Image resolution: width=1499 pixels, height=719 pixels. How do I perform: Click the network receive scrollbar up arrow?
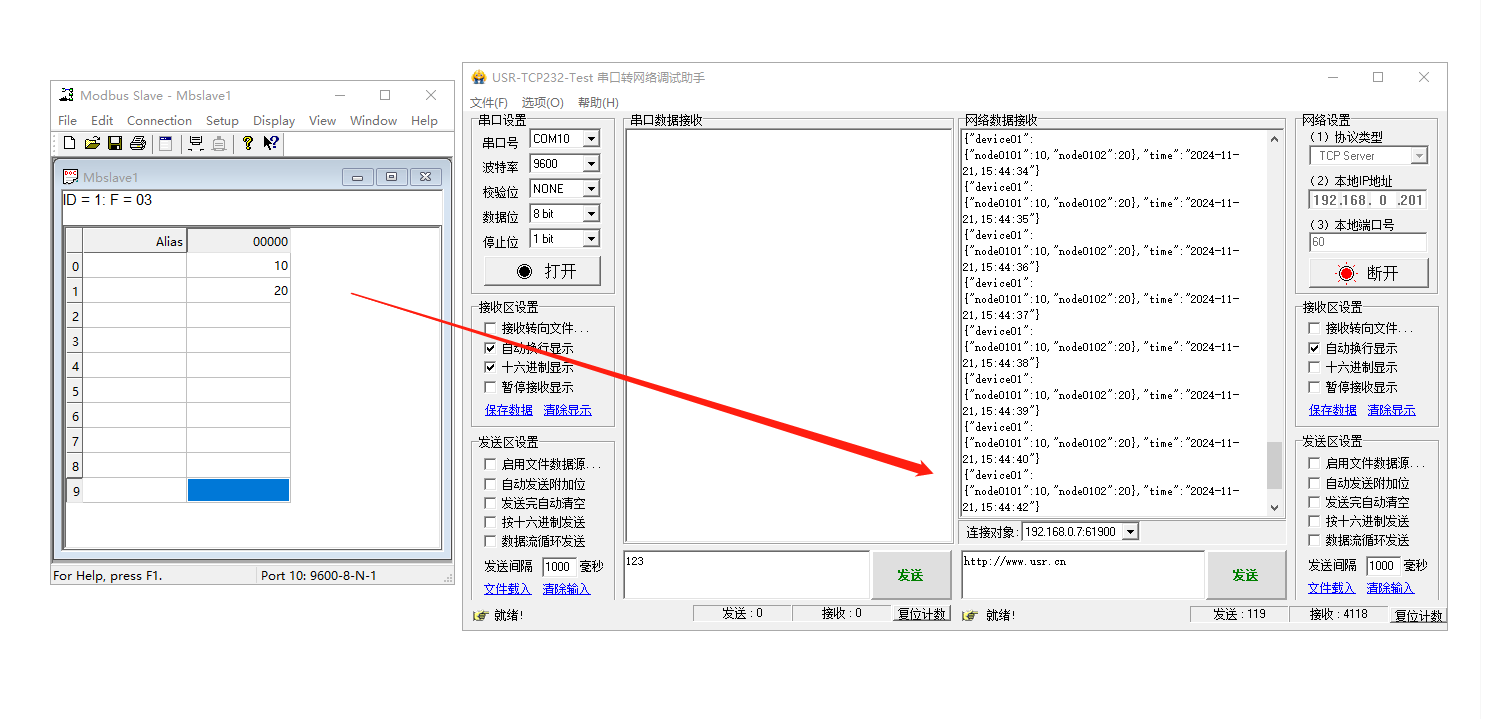coord(1274,139)
